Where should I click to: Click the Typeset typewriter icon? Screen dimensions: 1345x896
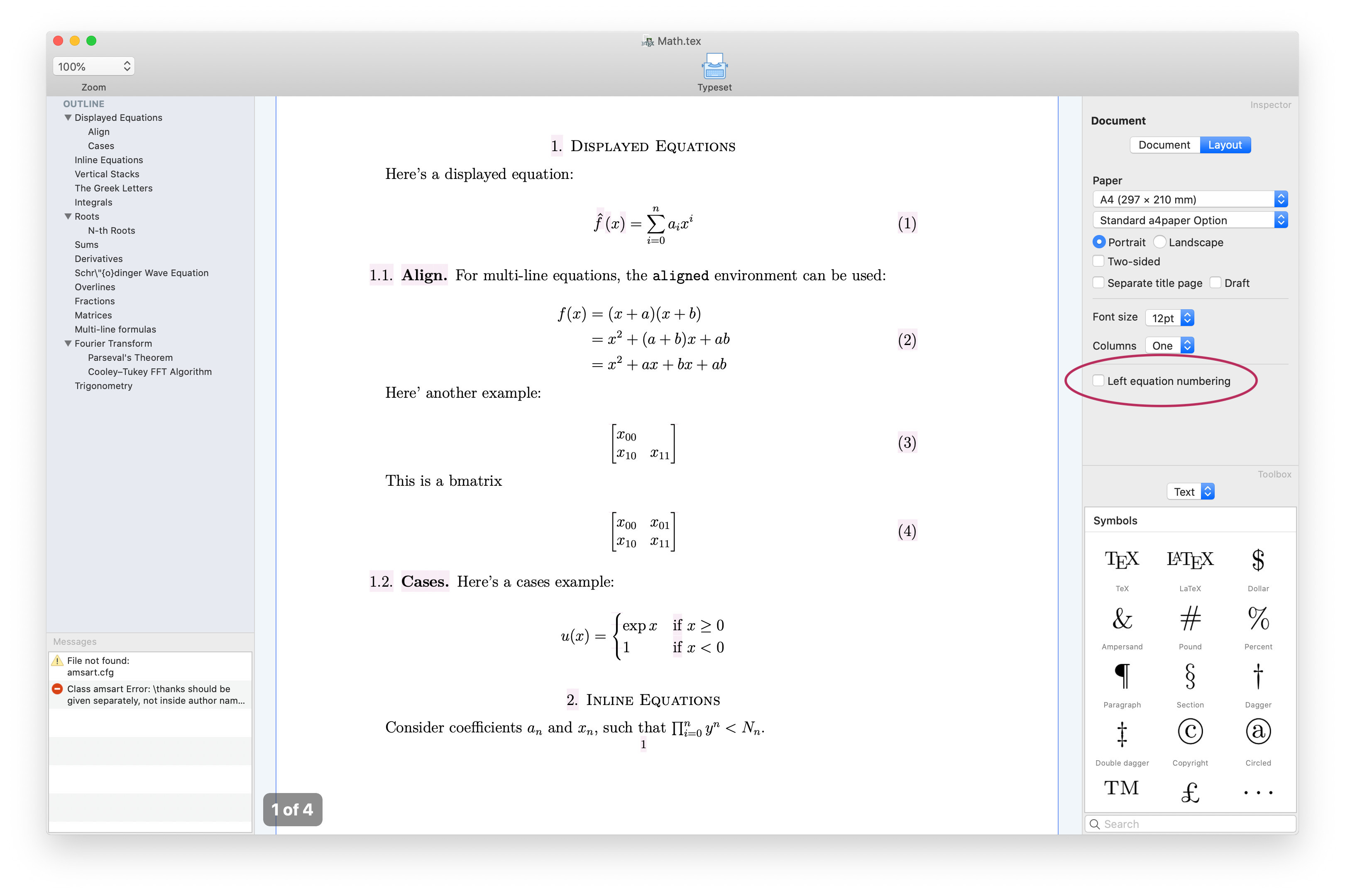(714, 67)
